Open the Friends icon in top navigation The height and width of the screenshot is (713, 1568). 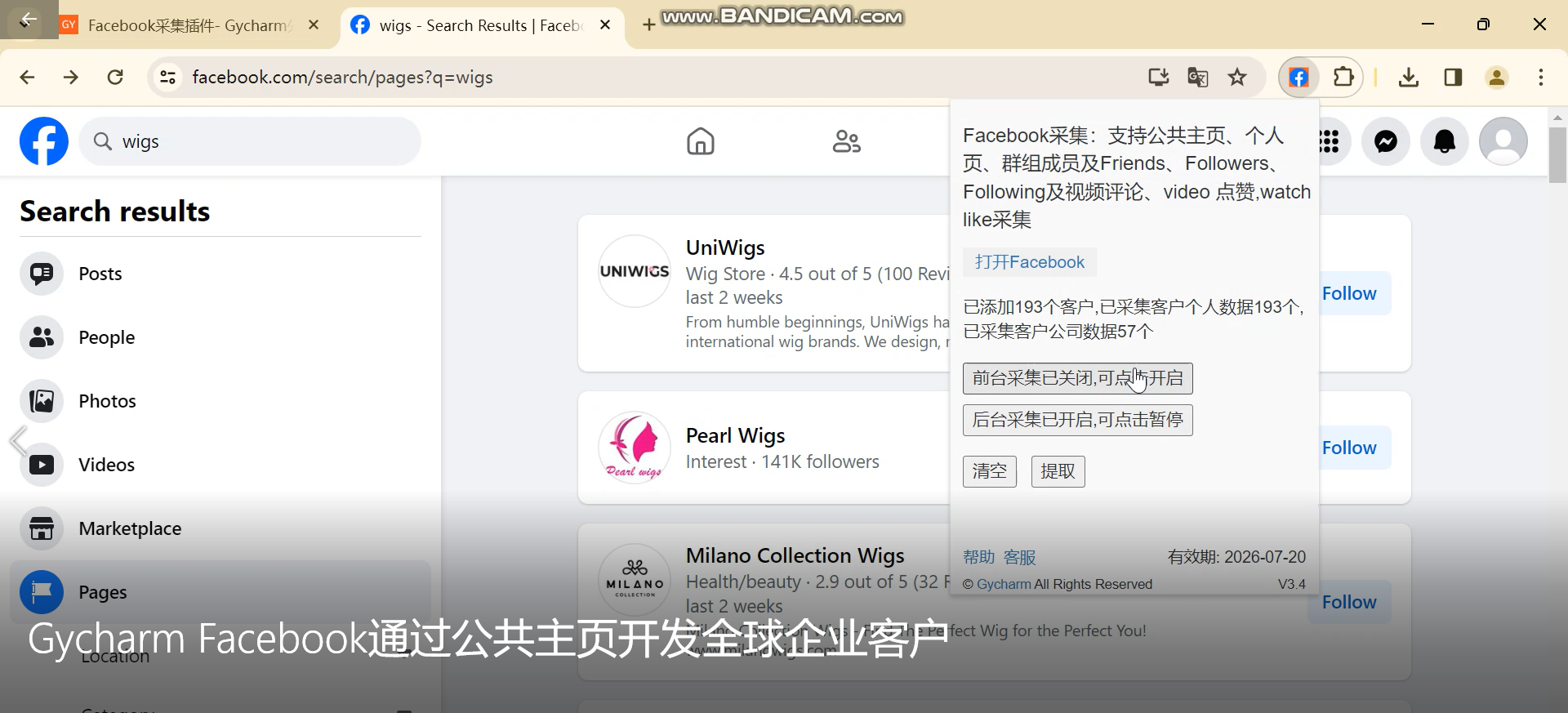click(x=846, y=141)
